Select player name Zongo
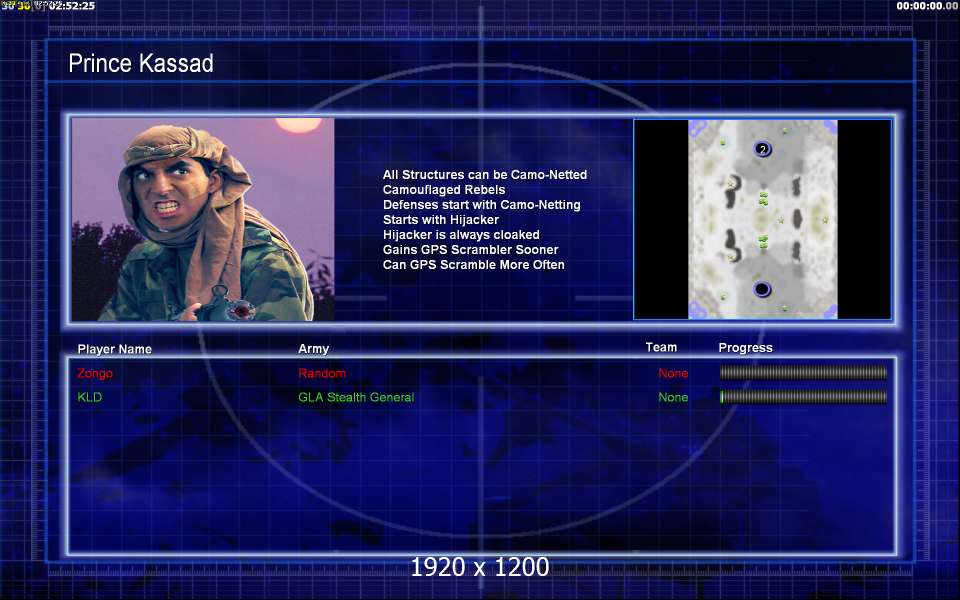The width and height of the screenshot is (960, 600). 95,373
